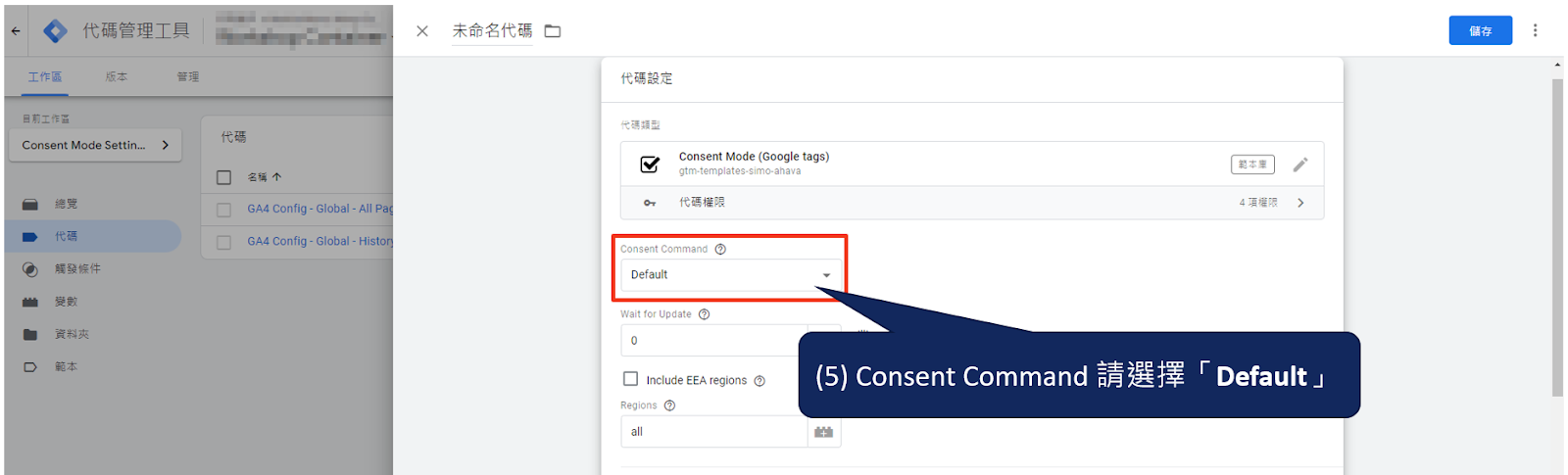This screenshot has width=1568, height=475.
Task: Click the vertical scrollbar of the editor panel
Action: (x=1557, y=238)
